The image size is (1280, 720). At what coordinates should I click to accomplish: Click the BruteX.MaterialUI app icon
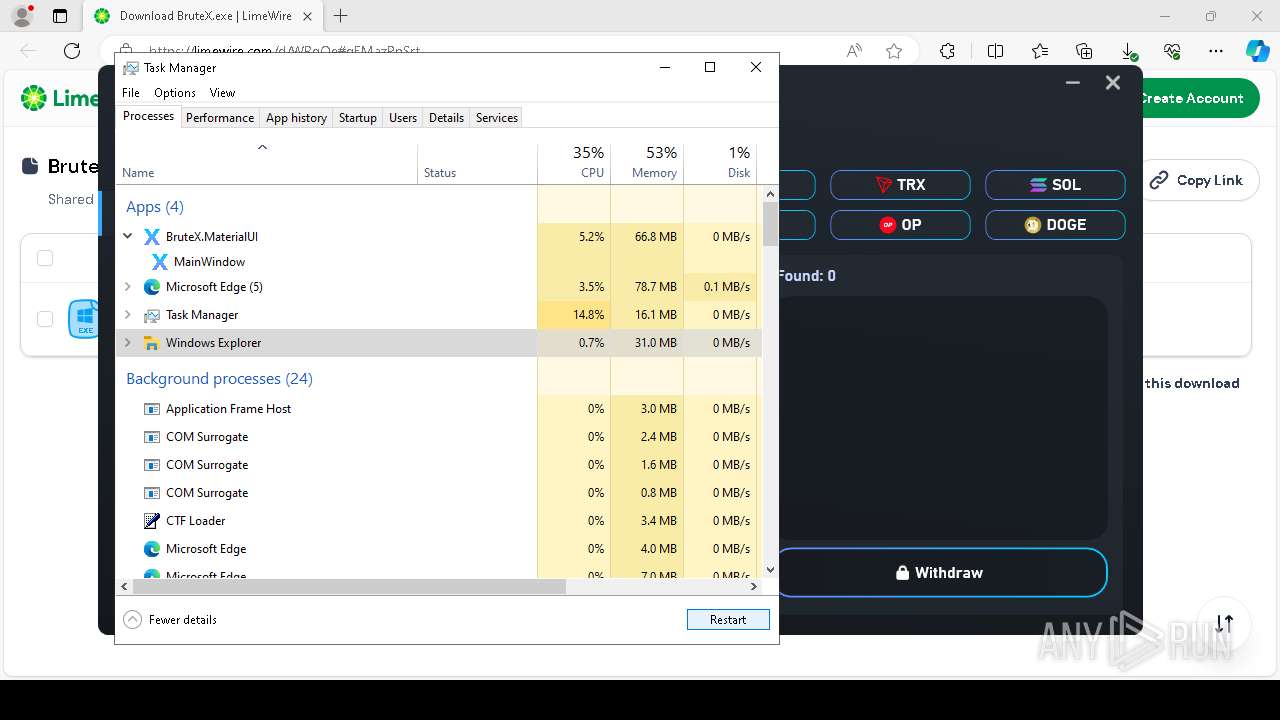point(152,237)
